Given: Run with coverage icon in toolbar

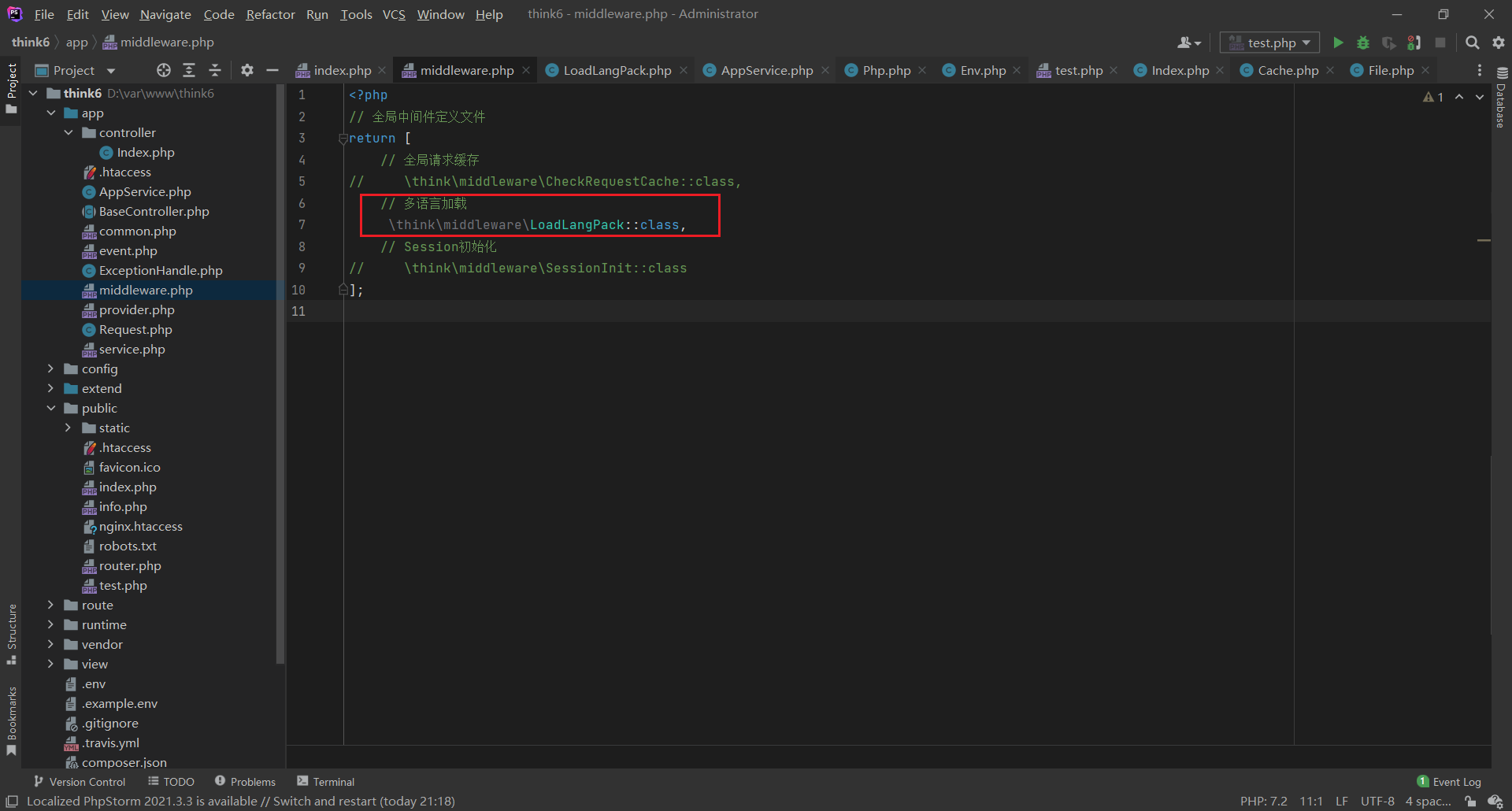Looking at the screenshot, I should (1388, 43).
